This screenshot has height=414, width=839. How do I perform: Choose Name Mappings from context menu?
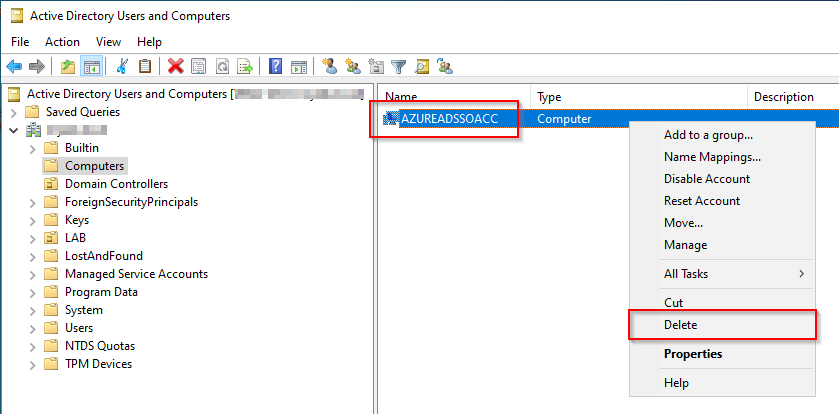coord(722,157)
